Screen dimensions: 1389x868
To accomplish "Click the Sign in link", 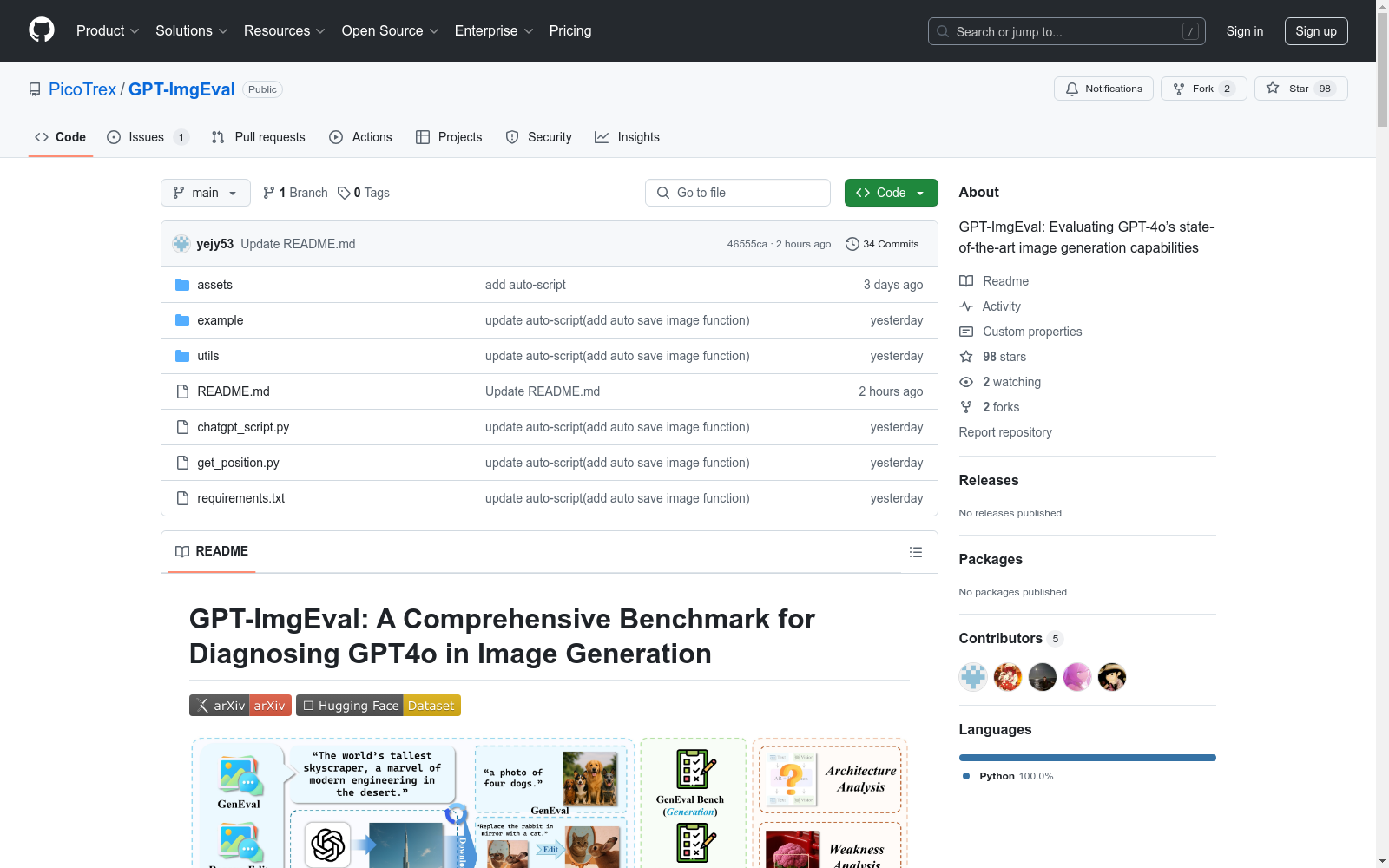I will tap(1244, 31).
